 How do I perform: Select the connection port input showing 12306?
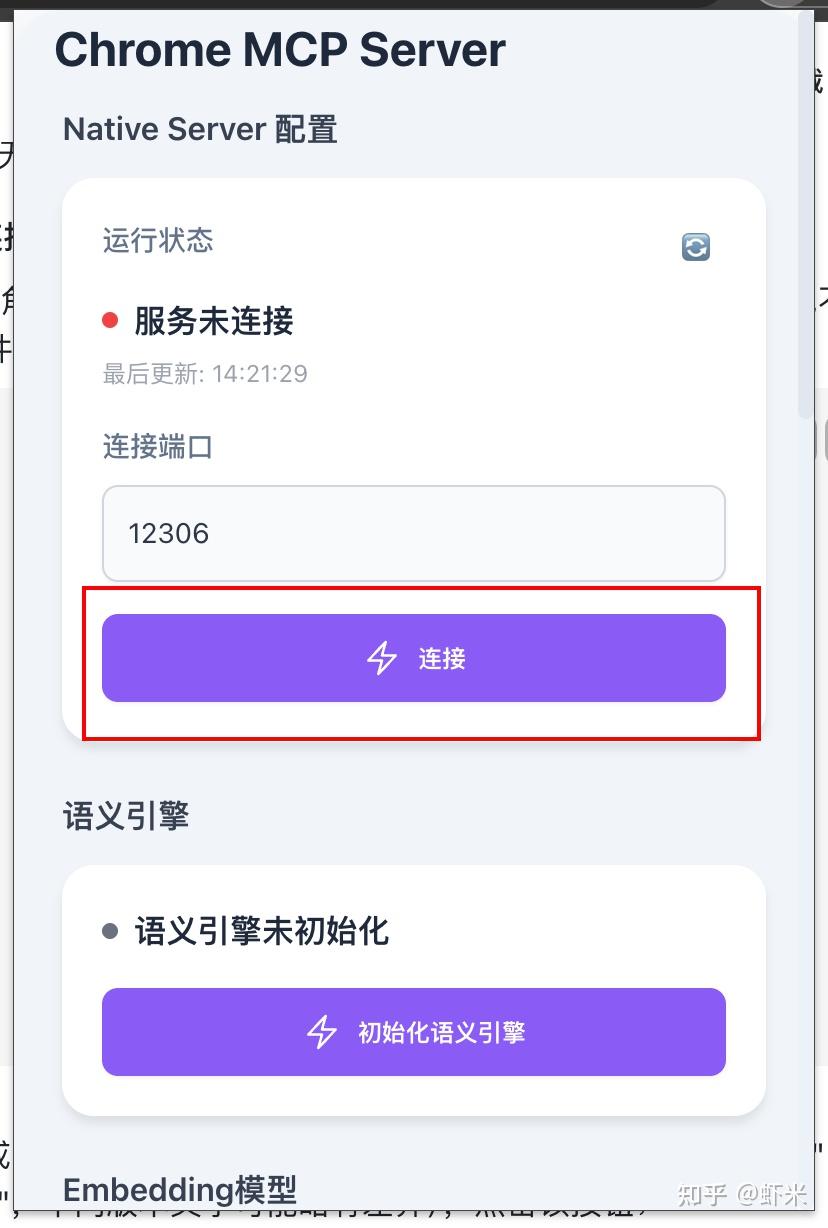click(413, 533)
